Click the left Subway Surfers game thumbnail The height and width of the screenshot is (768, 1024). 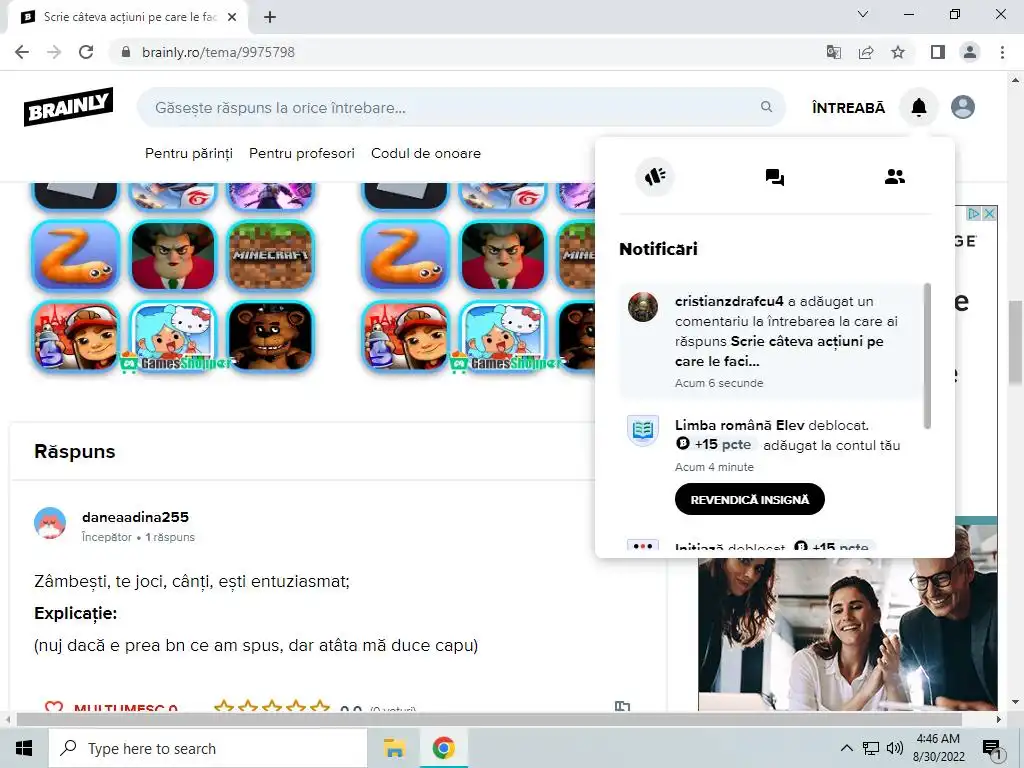pyautogui.click(x=76, y=336)
